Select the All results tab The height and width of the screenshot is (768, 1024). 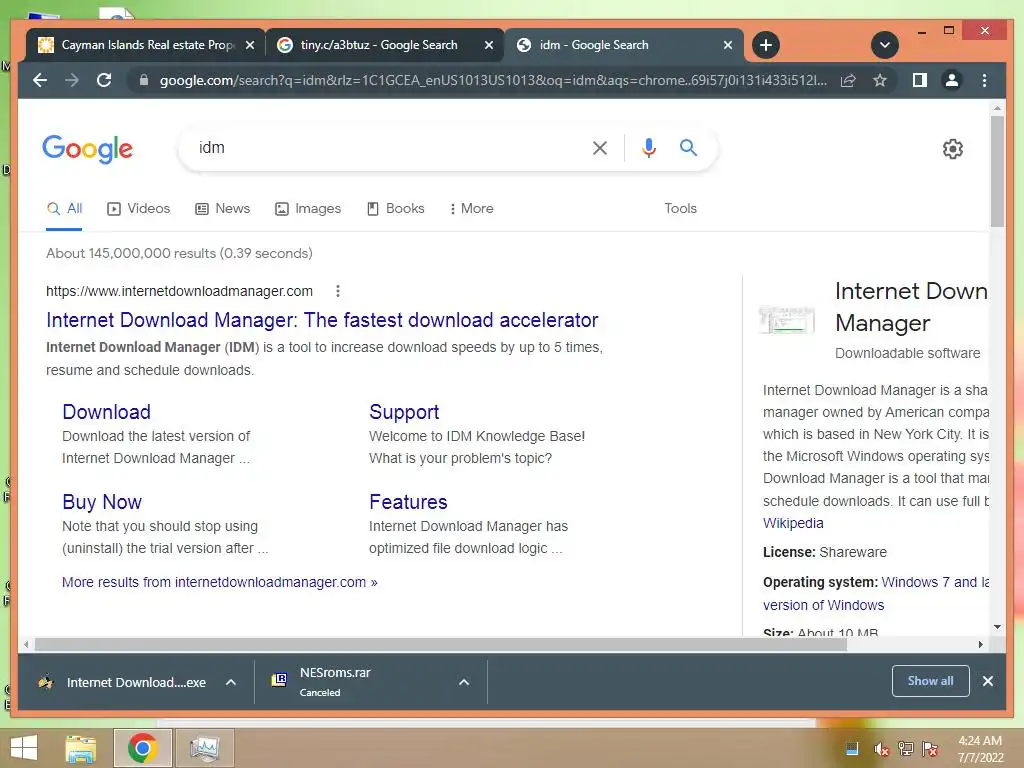pos(65,208)
